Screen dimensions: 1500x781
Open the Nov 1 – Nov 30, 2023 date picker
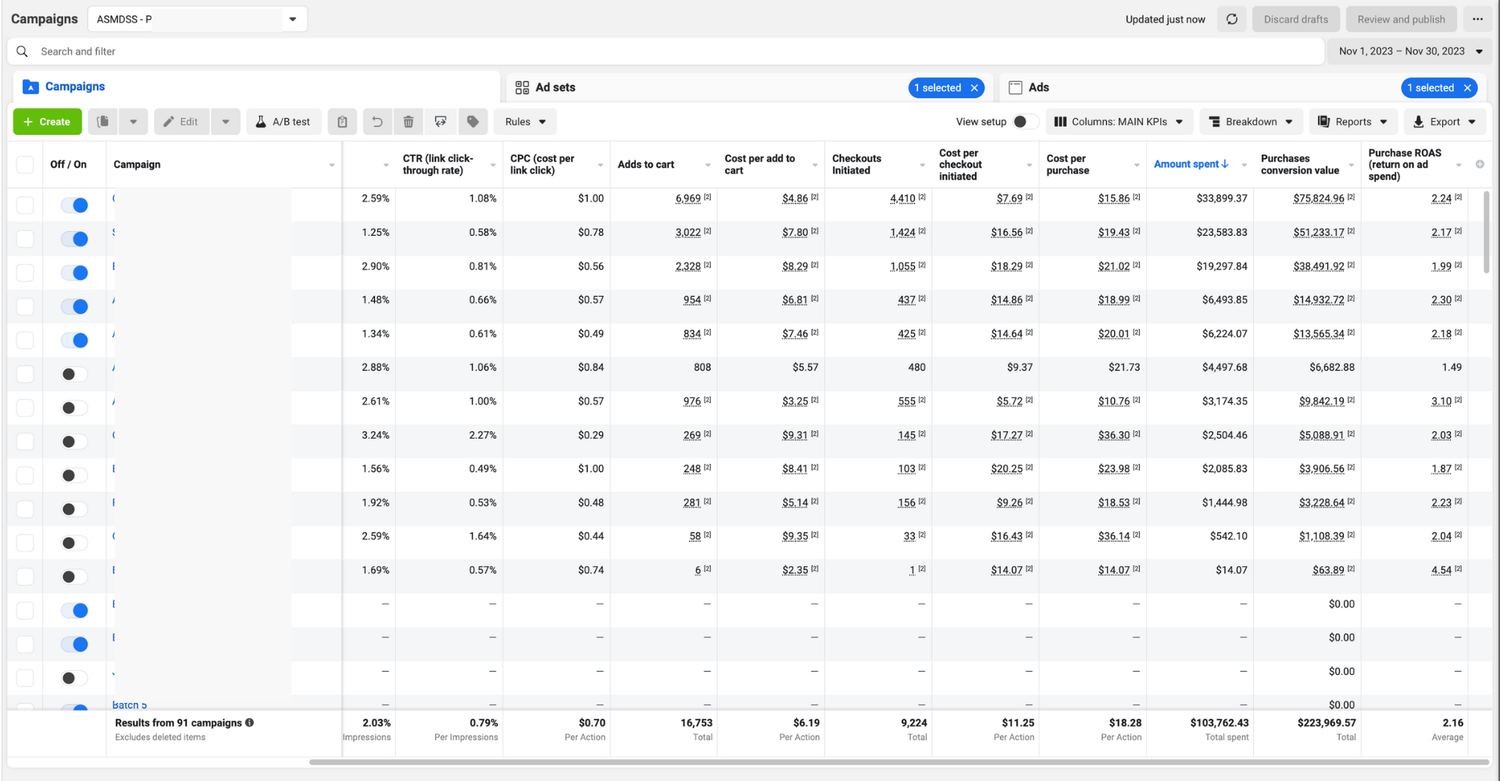(x=1410, y=51)
